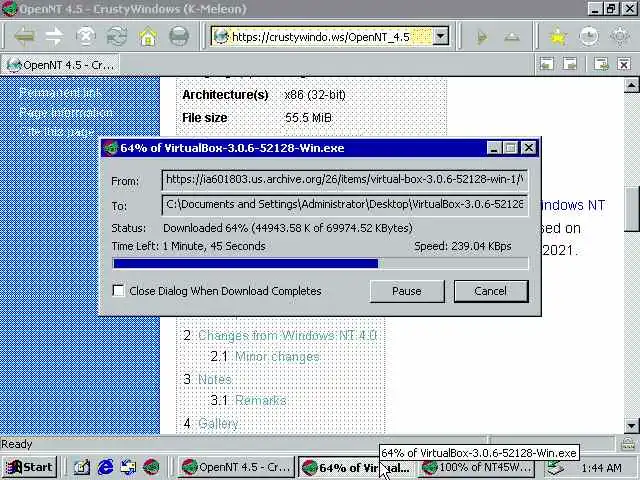Click the To destination path field
The height and width of the screenshot is (480, 640).
345,204
